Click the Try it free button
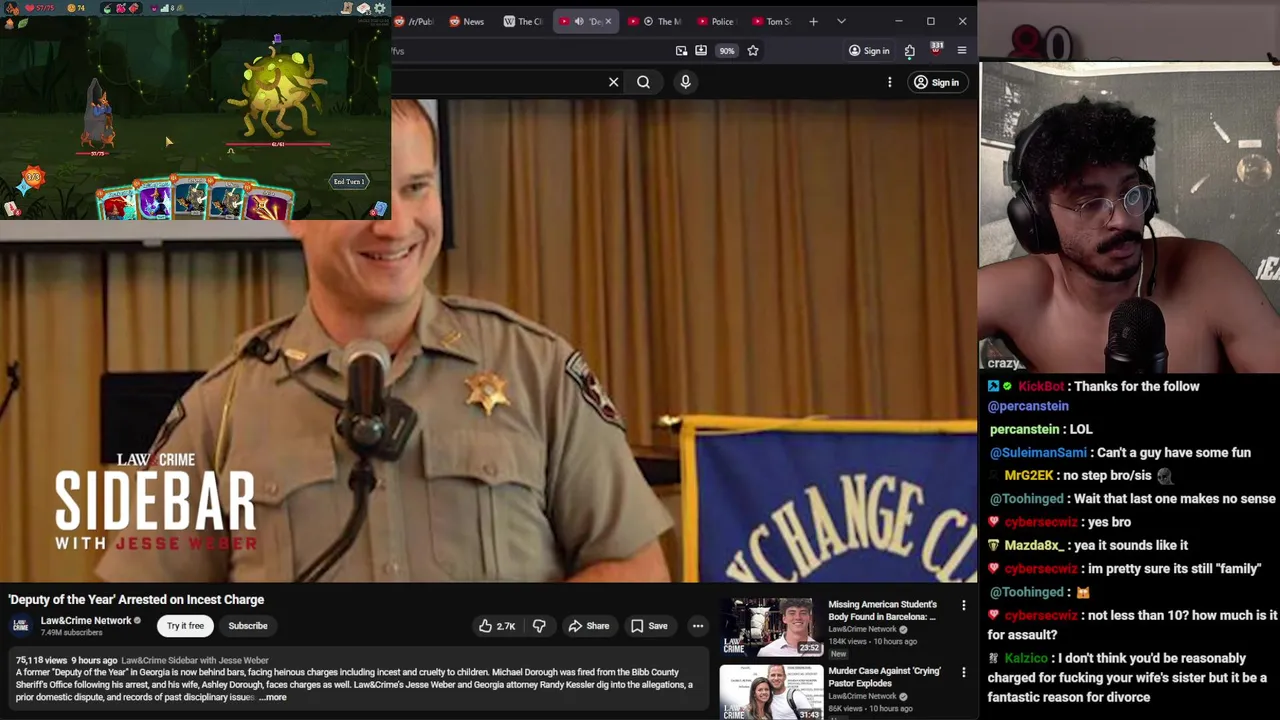This screenshot has width=1280, height=720. (185, 626)
